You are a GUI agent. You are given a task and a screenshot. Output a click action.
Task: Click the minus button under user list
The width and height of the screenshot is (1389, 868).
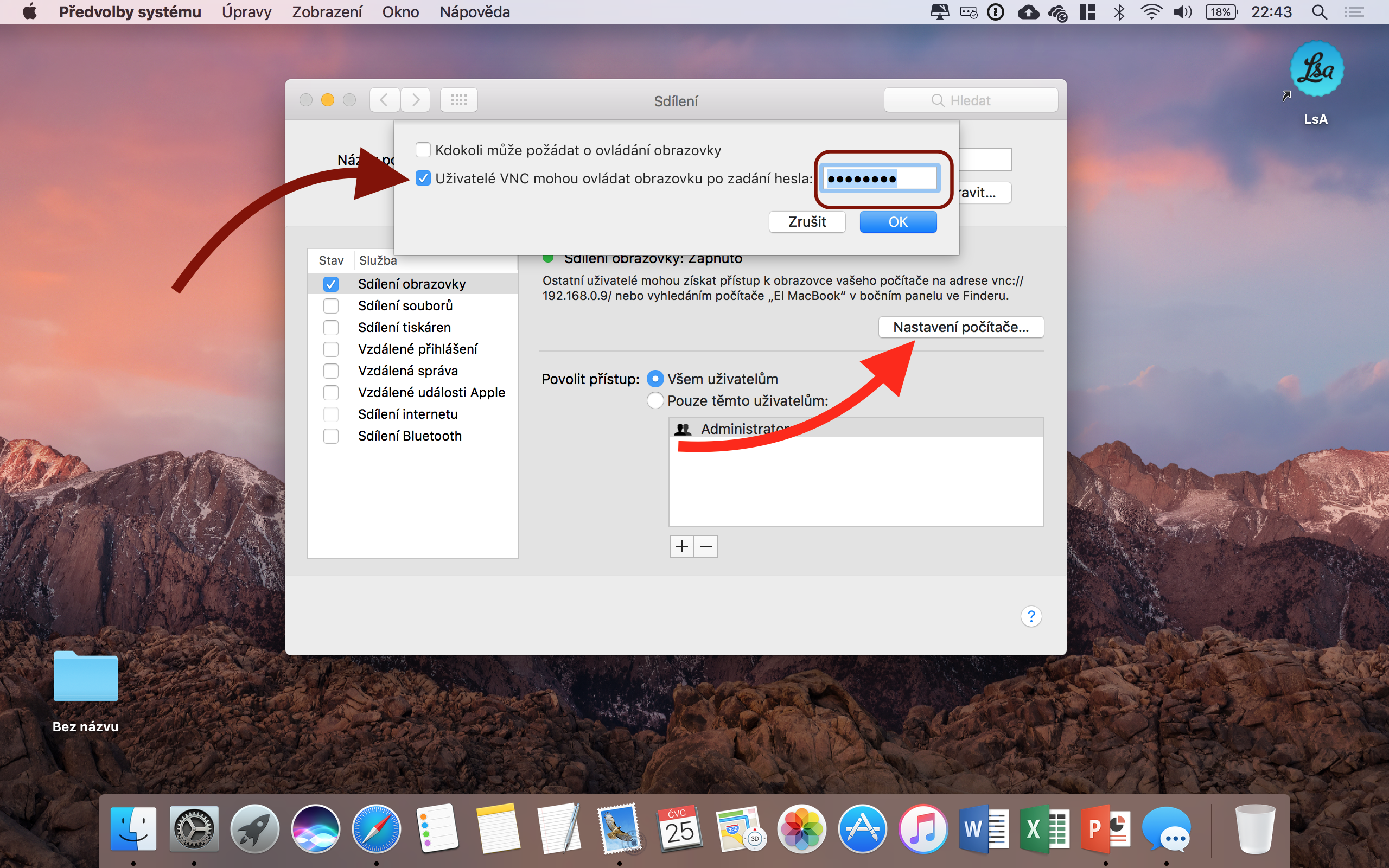(706, 546)
